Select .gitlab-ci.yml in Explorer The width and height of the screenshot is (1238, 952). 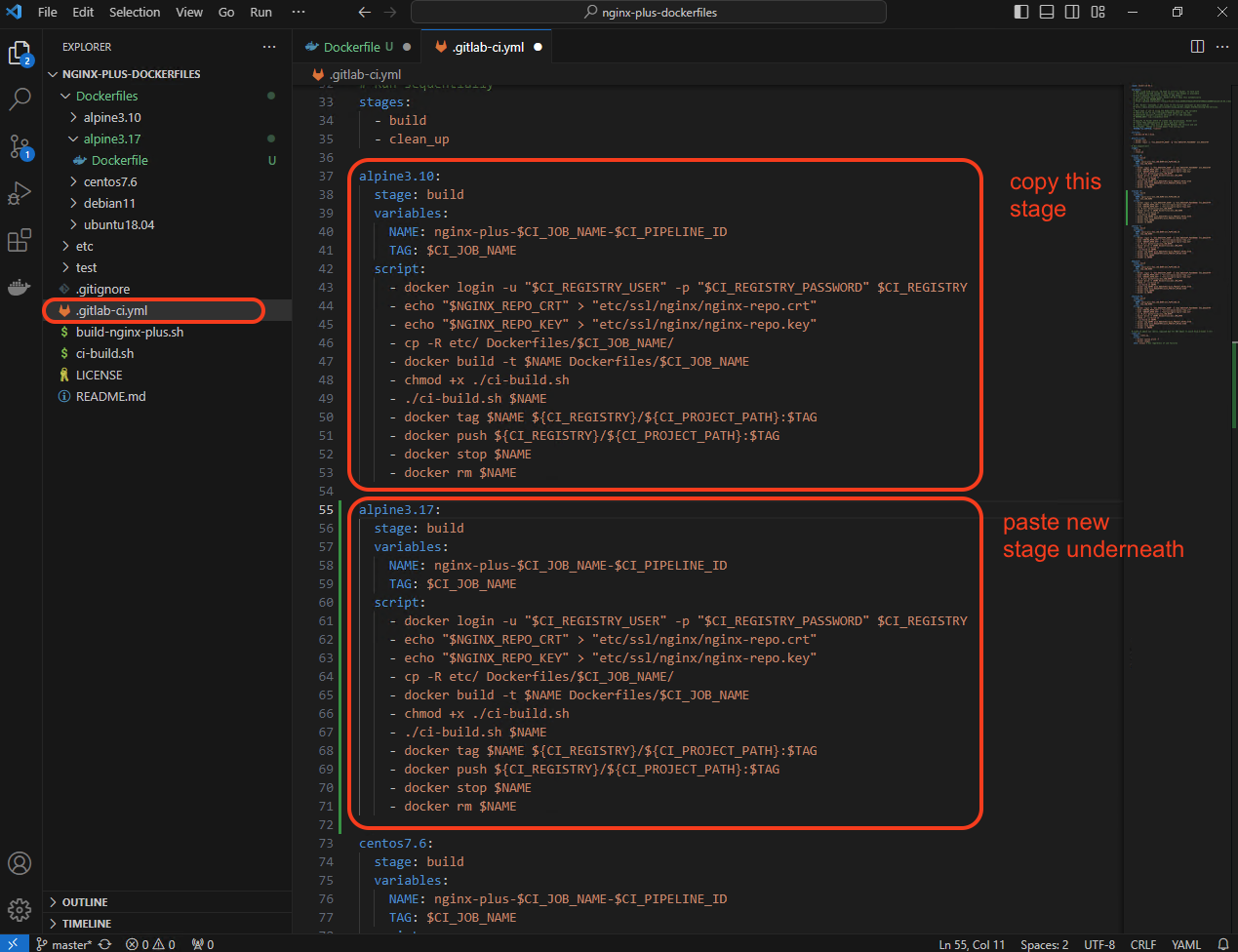click(168, 310)
